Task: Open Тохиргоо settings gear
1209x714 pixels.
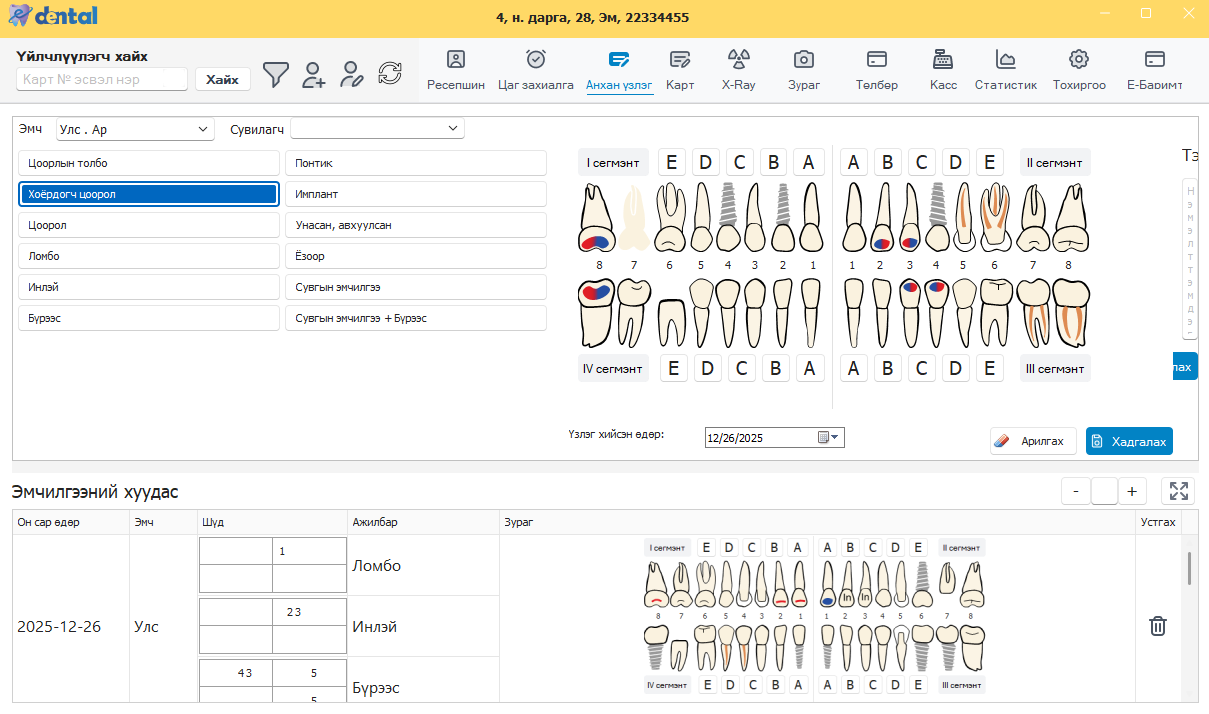Action: (x=1078, y=69)
